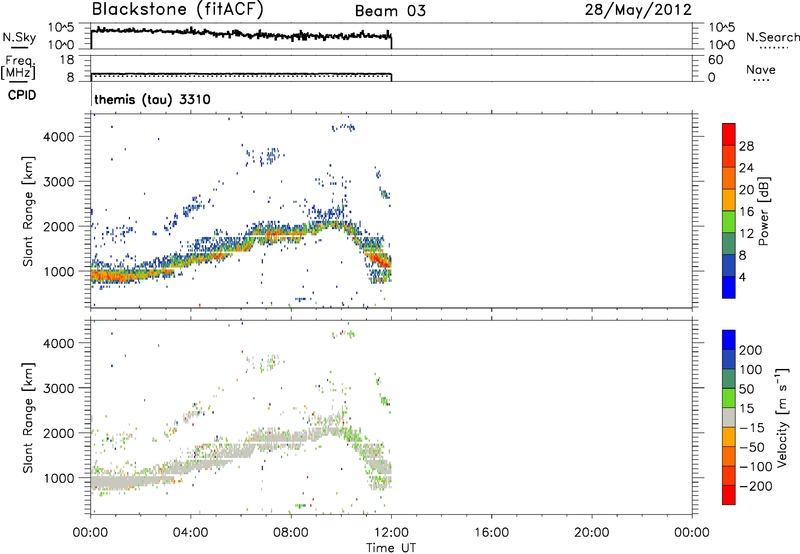This screenshot has width=800, height=554.
Task: Click the 'Power [dB]' colorbar label
Action: pyautogui.click(x=764, y=211)
